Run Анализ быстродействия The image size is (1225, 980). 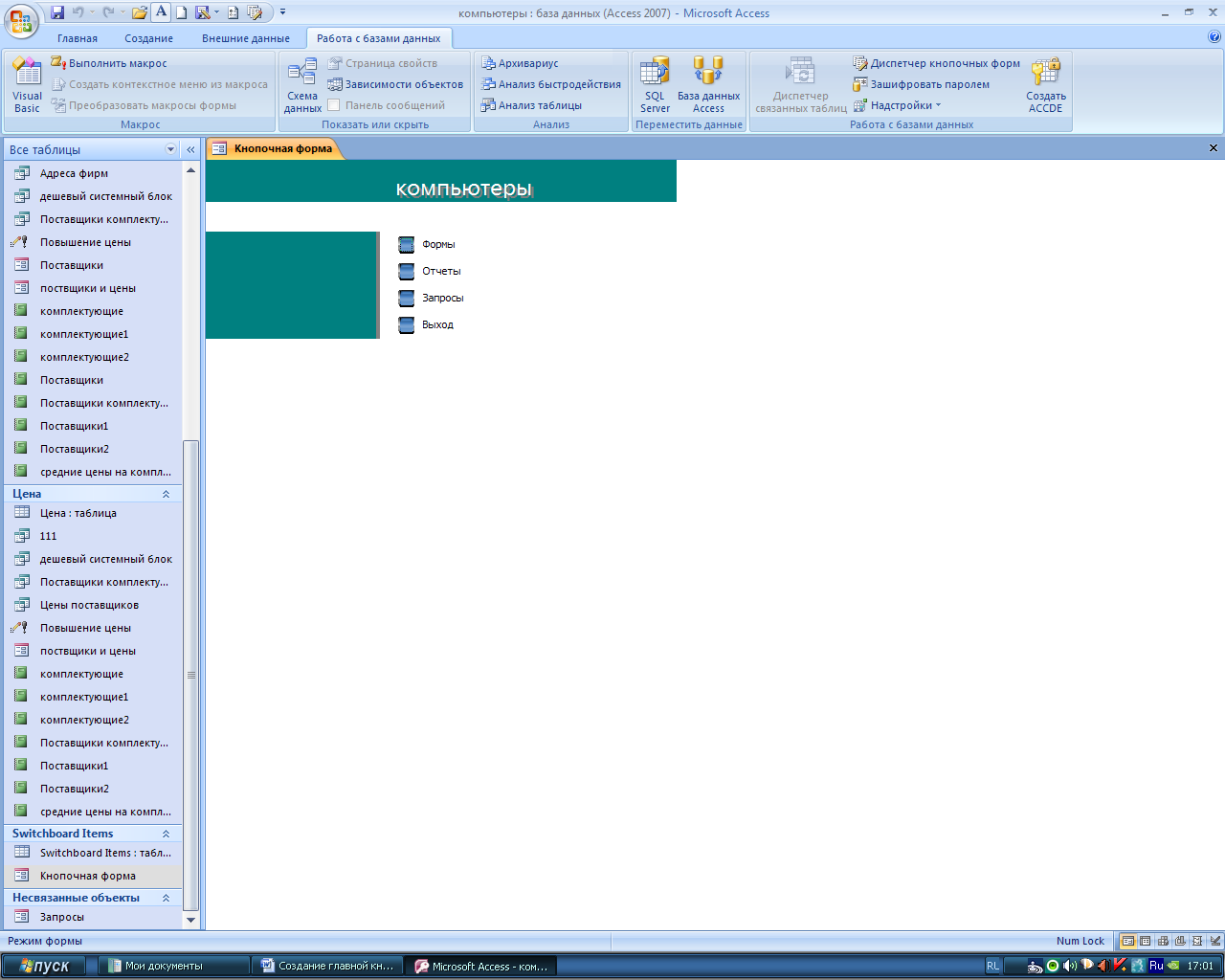tap(551, 84)
